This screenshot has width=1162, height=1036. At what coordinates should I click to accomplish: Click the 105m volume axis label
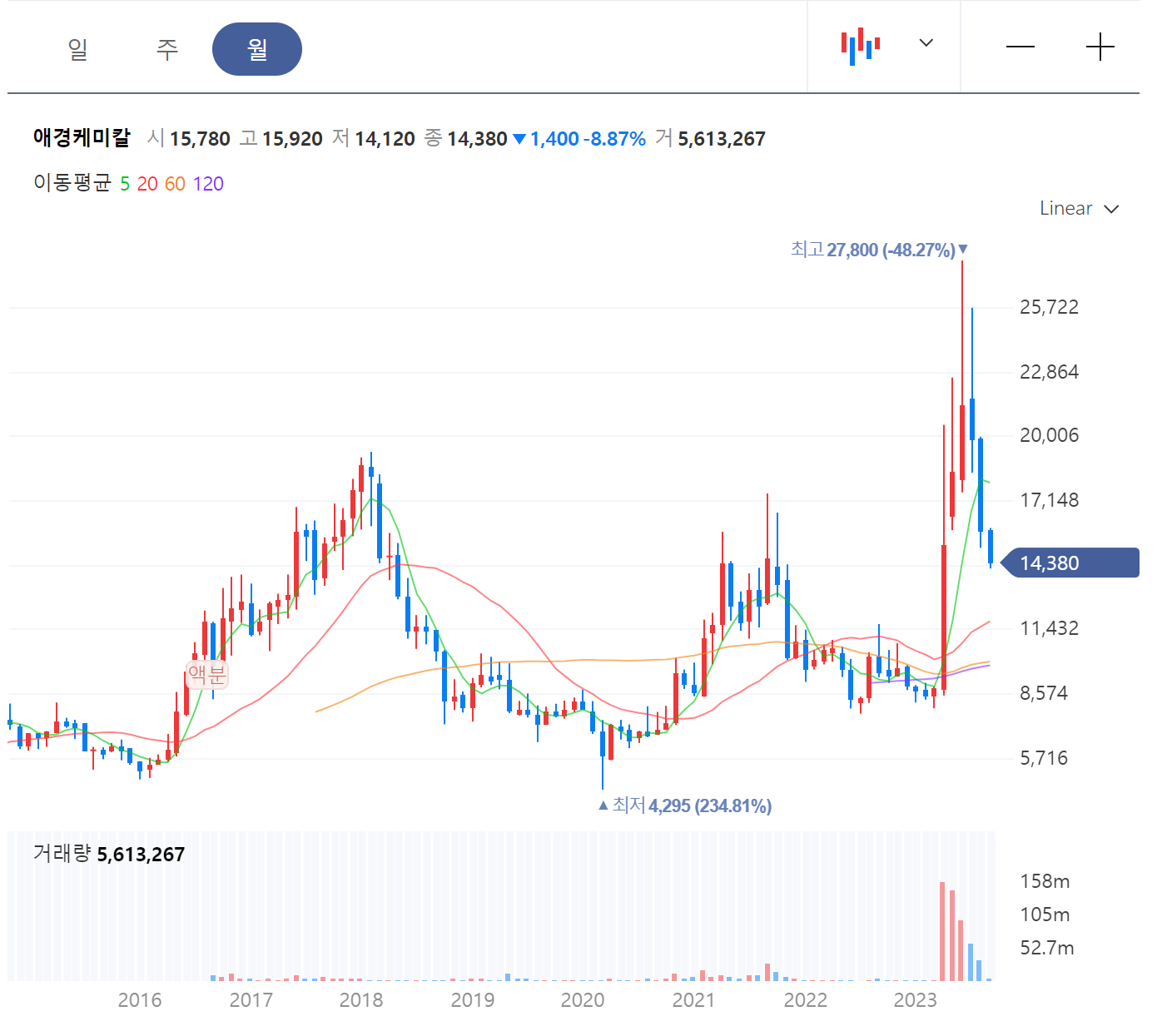(x=1045, y=915)
